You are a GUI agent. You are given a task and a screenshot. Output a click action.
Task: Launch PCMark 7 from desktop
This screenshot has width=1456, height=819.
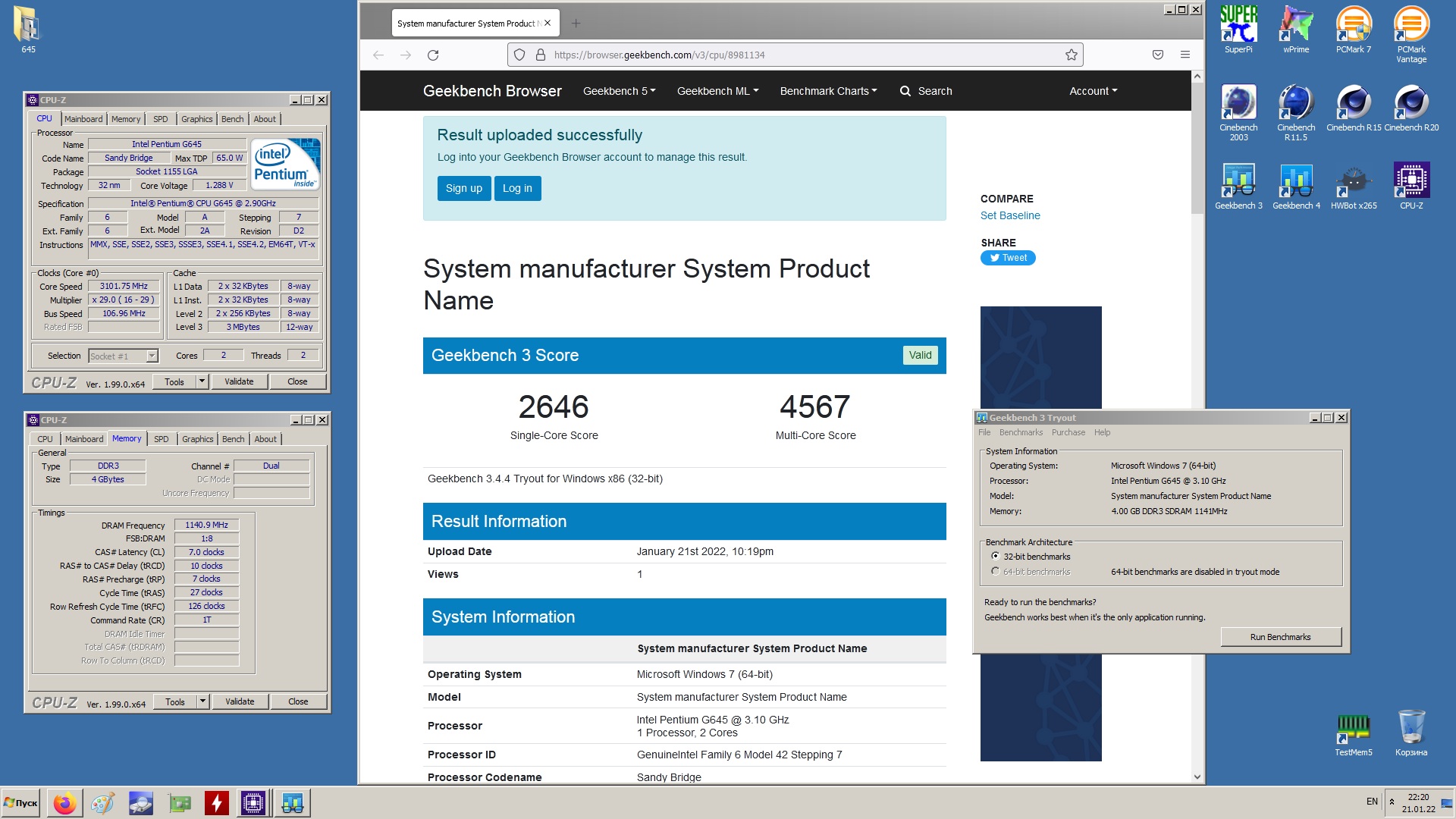(x=1354, y=29)
